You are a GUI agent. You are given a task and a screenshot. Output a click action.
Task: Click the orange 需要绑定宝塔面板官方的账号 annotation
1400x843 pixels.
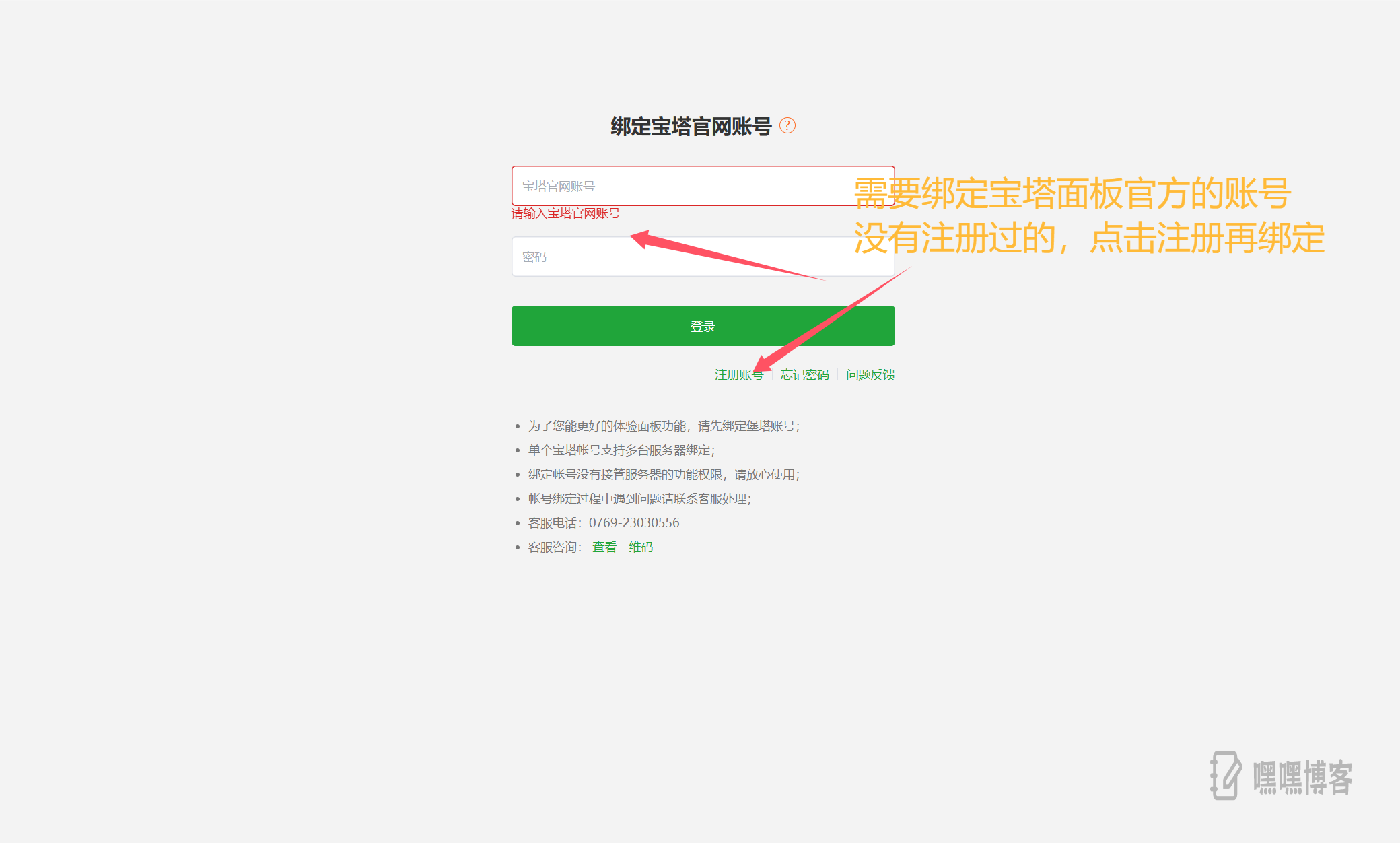click(x=1072, y=194)
